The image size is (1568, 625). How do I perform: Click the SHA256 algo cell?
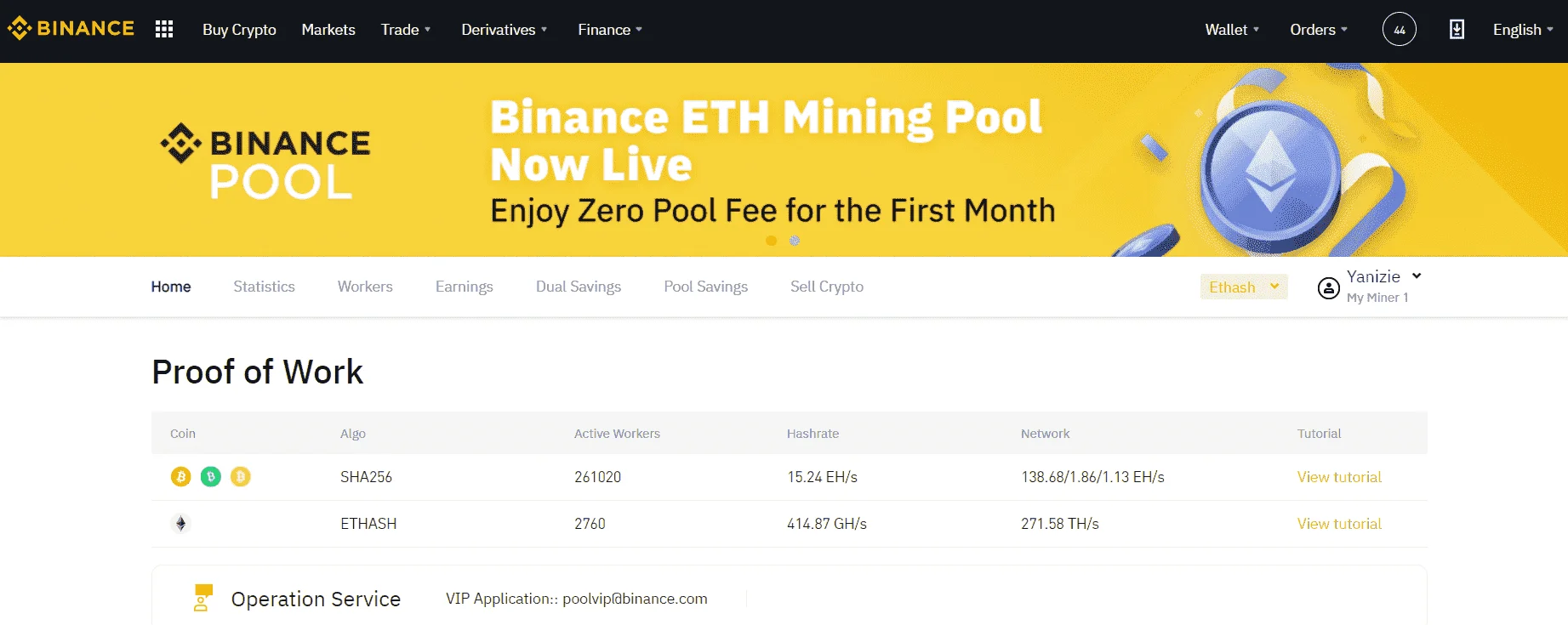[366, 477]
